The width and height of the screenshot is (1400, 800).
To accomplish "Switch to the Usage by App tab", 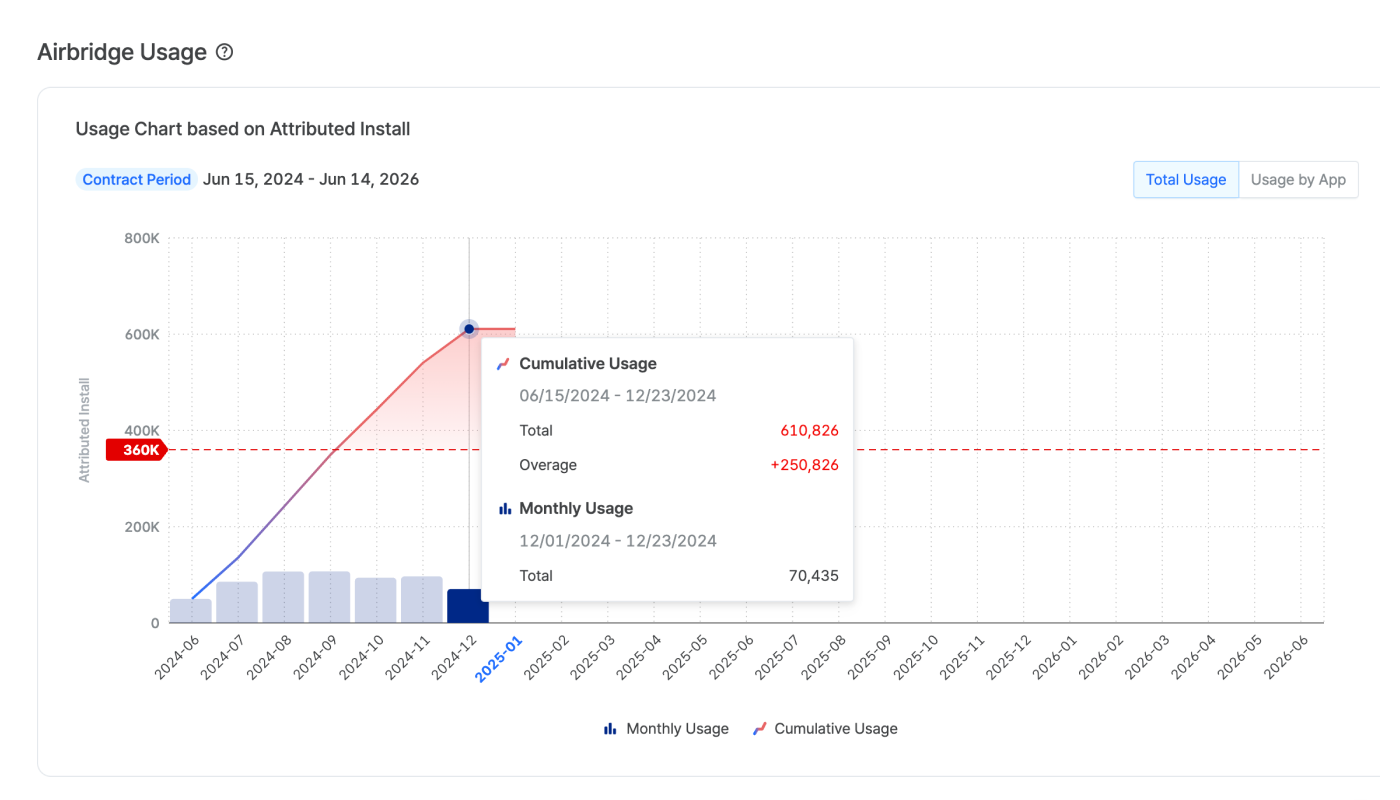I will [1298, 180].
